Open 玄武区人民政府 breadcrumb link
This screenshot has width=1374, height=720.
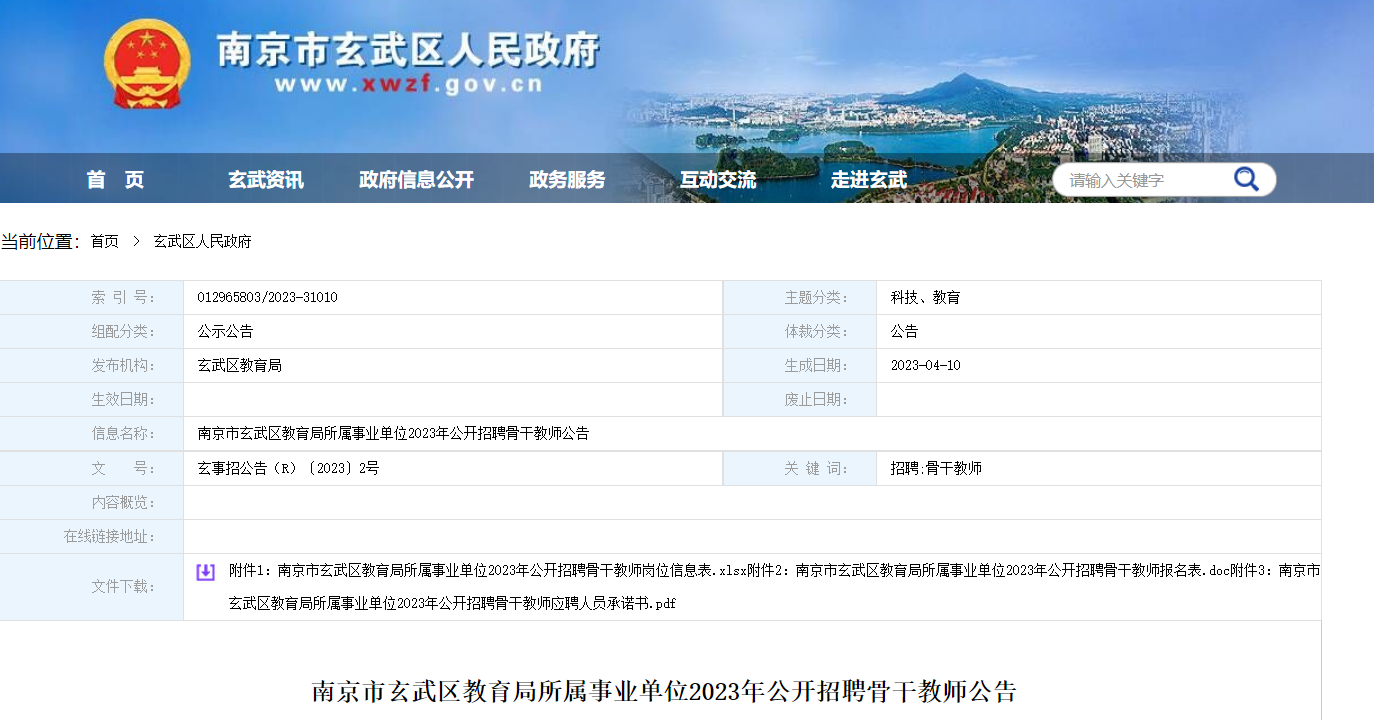[x=203, y=242]
